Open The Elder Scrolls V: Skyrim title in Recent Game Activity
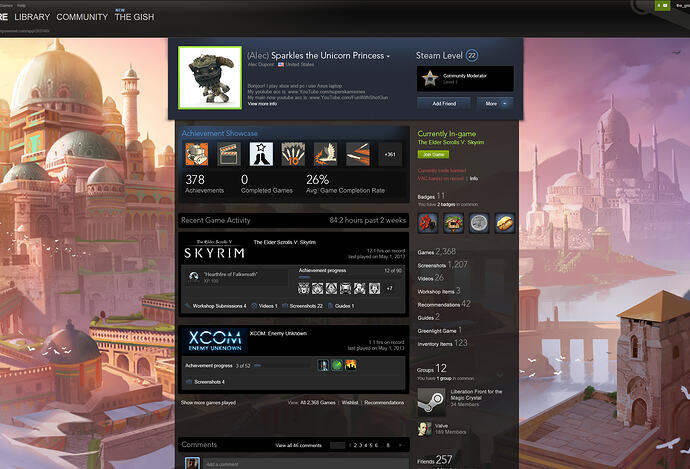Viewport: 690px width, 469px height. (284, 242)
